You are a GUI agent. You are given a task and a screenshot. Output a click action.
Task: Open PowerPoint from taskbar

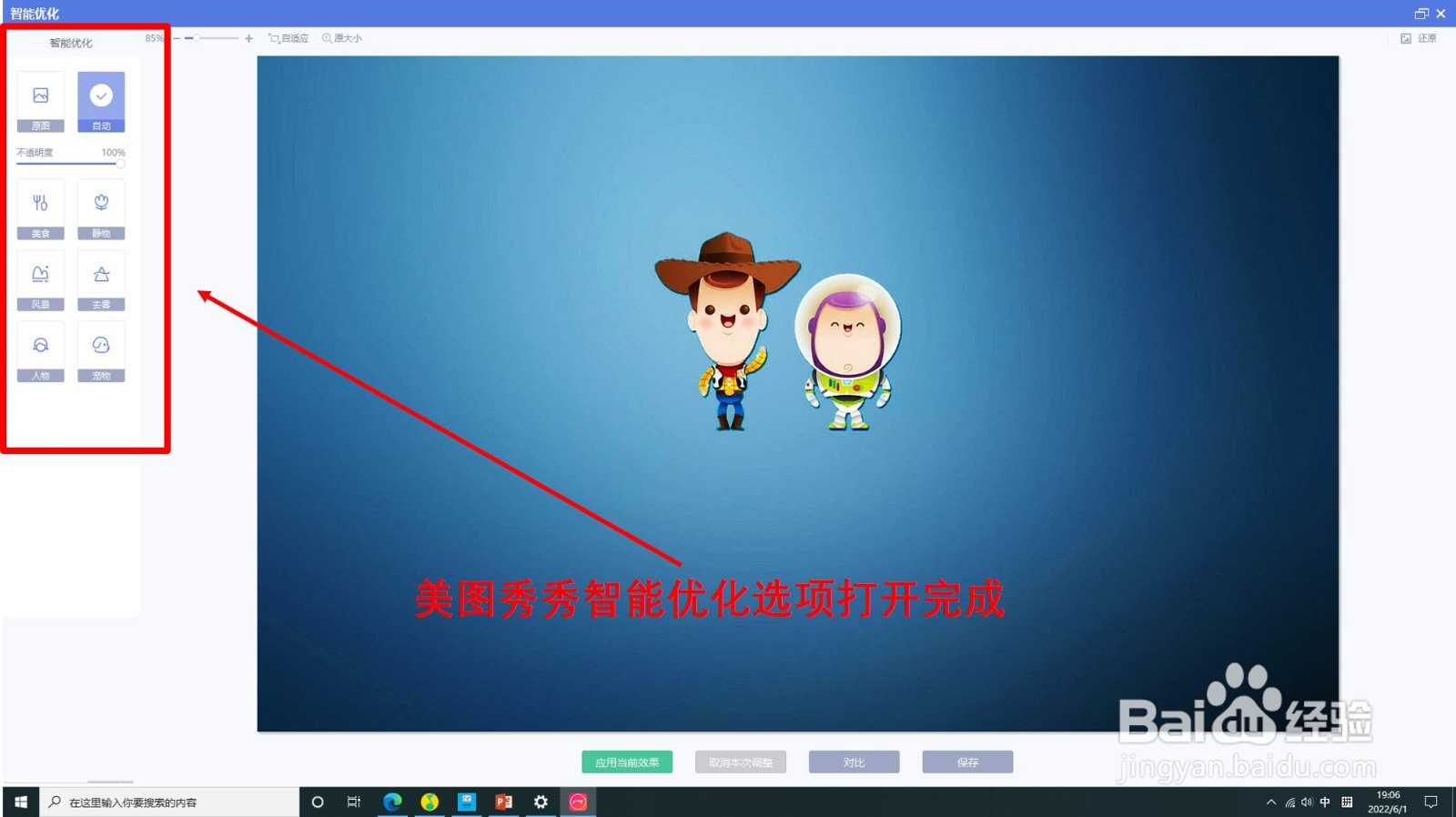click(503, 802)
